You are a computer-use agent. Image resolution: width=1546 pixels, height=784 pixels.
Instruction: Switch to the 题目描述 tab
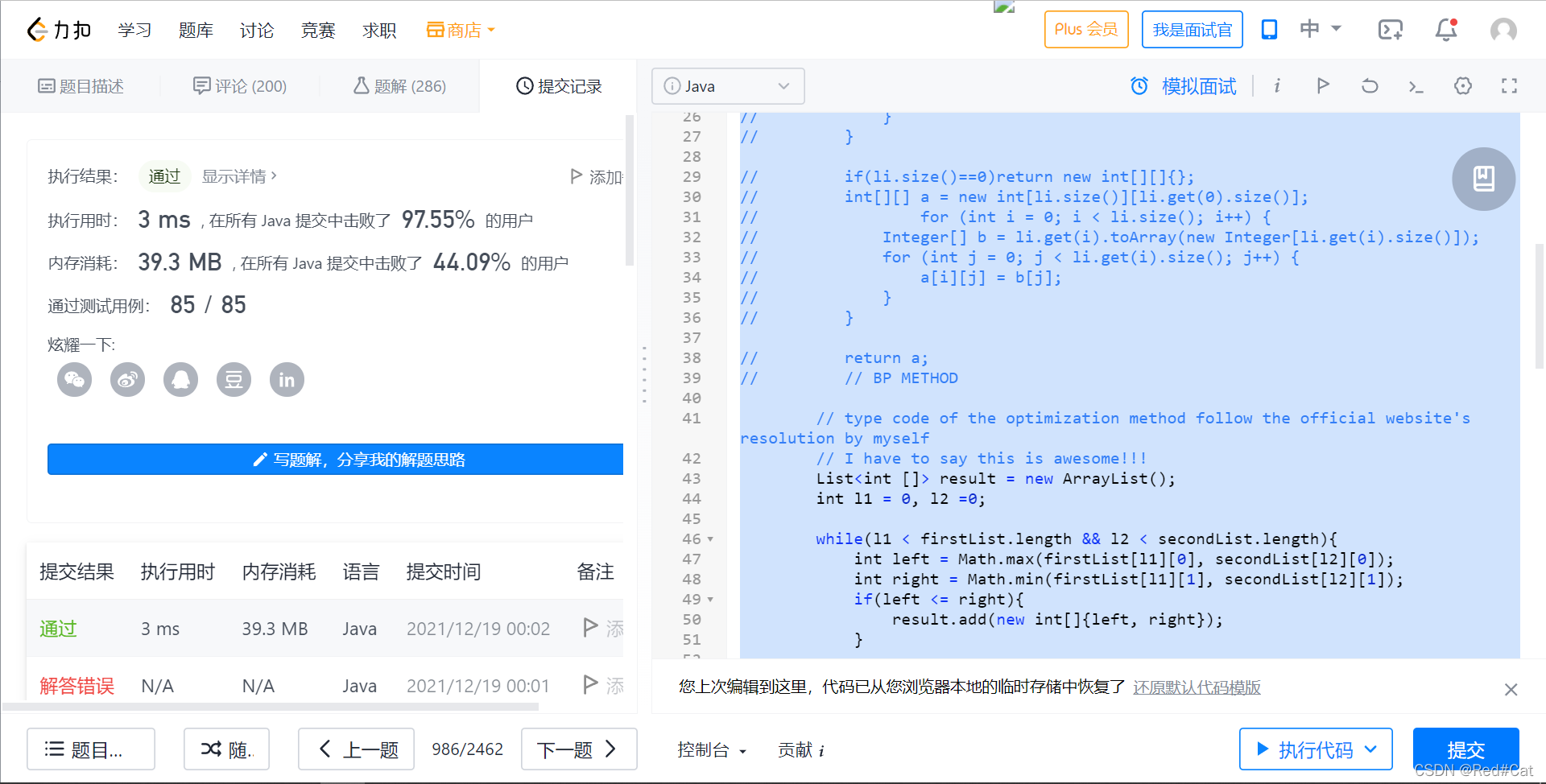coord(81,86)
